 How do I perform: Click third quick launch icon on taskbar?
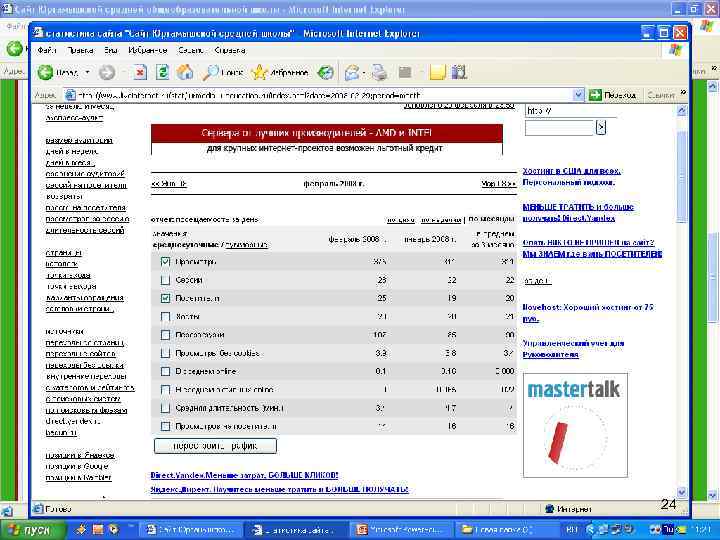coord(113,529)
